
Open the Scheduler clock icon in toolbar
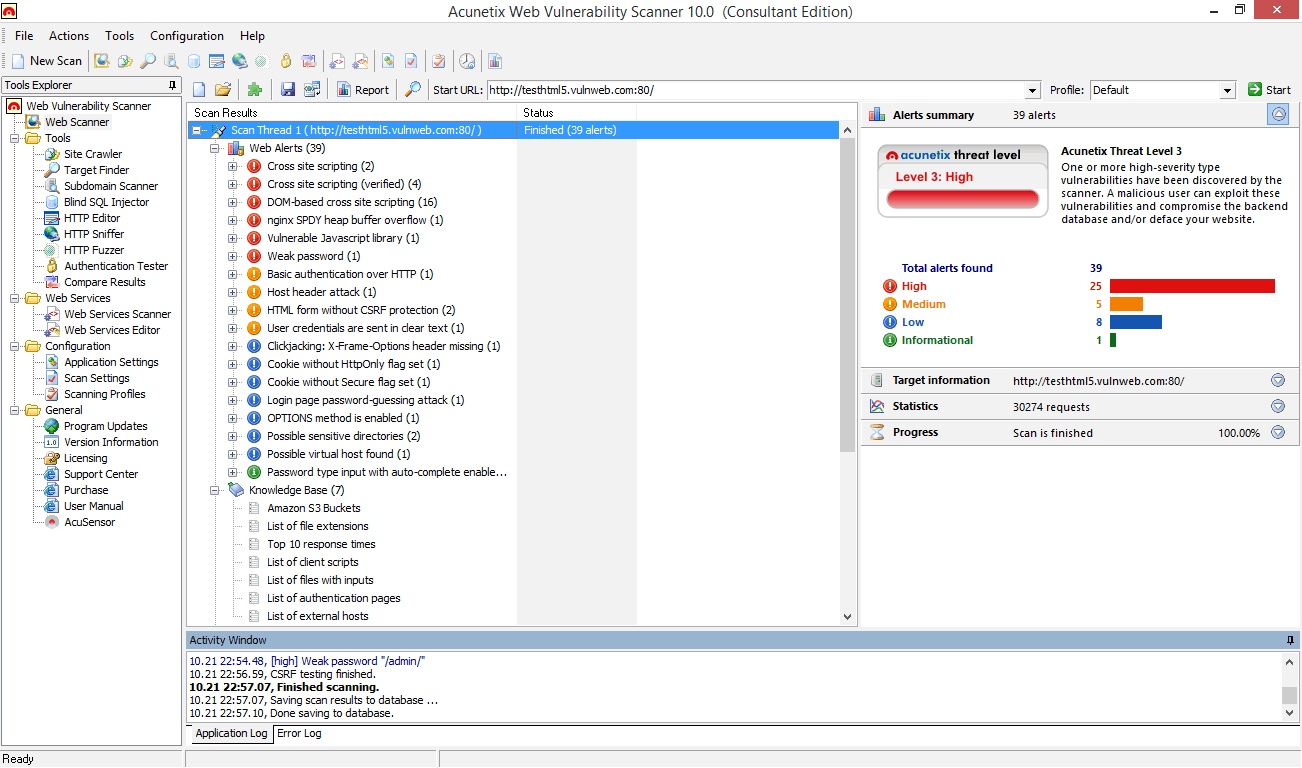[467, 61]
